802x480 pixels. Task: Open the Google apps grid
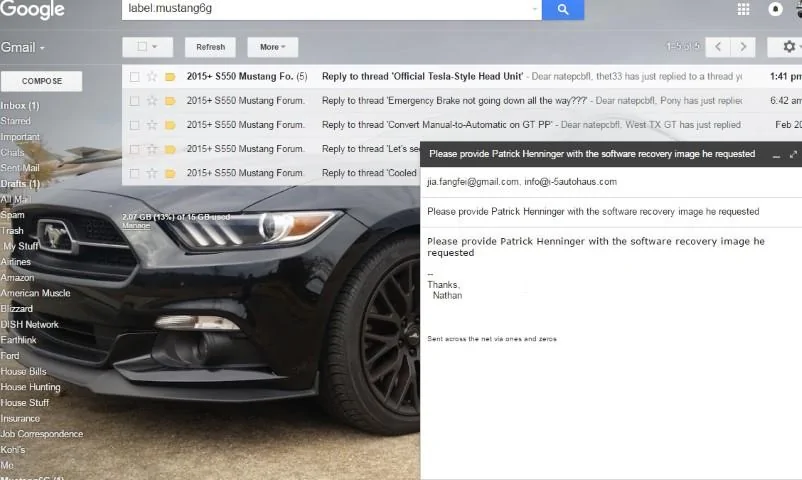(743, 9)
